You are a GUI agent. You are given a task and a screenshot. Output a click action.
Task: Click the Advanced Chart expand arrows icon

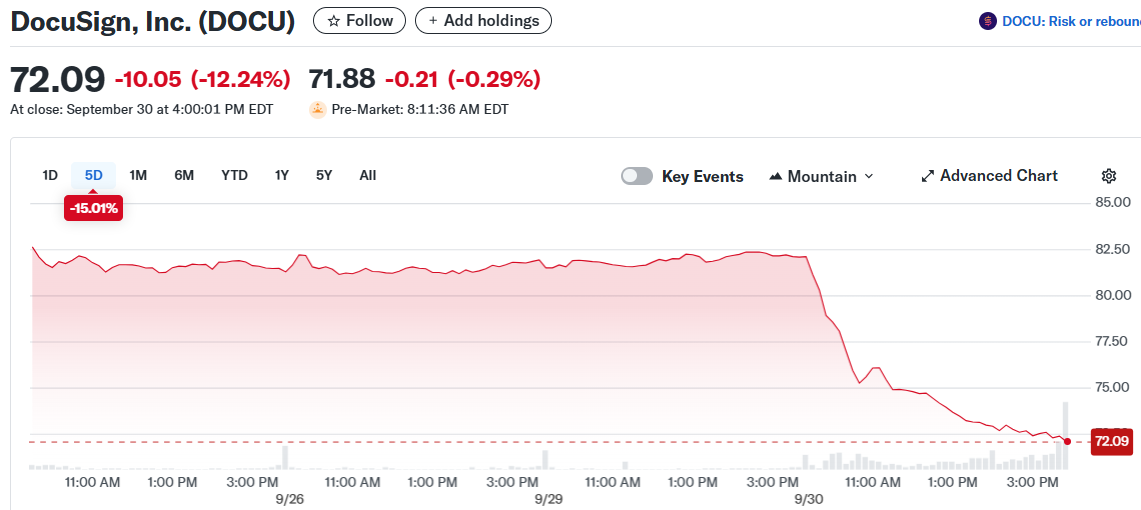(x=927, y=176)
